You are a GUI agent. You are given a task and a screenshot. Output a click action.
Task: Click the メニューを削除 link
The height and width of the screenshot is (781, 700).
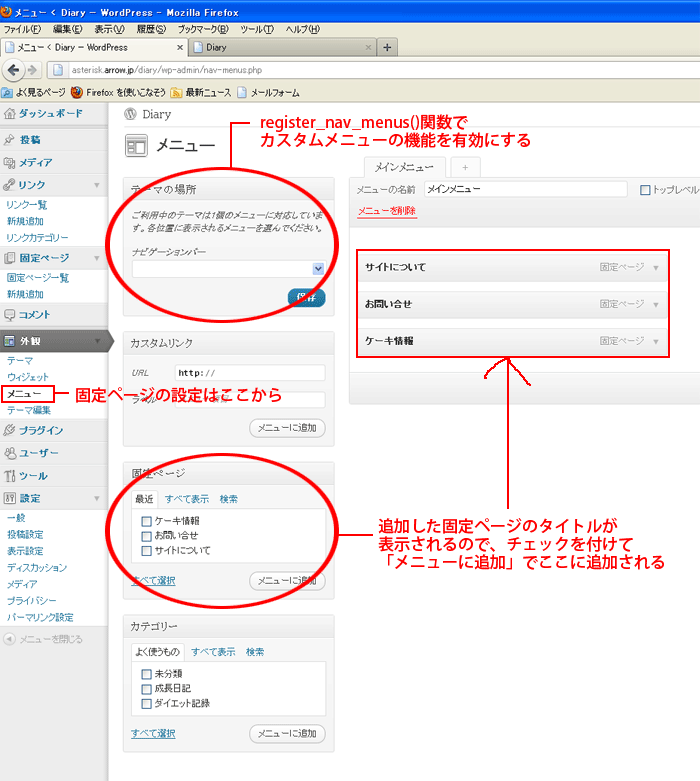tap(387, 211)
